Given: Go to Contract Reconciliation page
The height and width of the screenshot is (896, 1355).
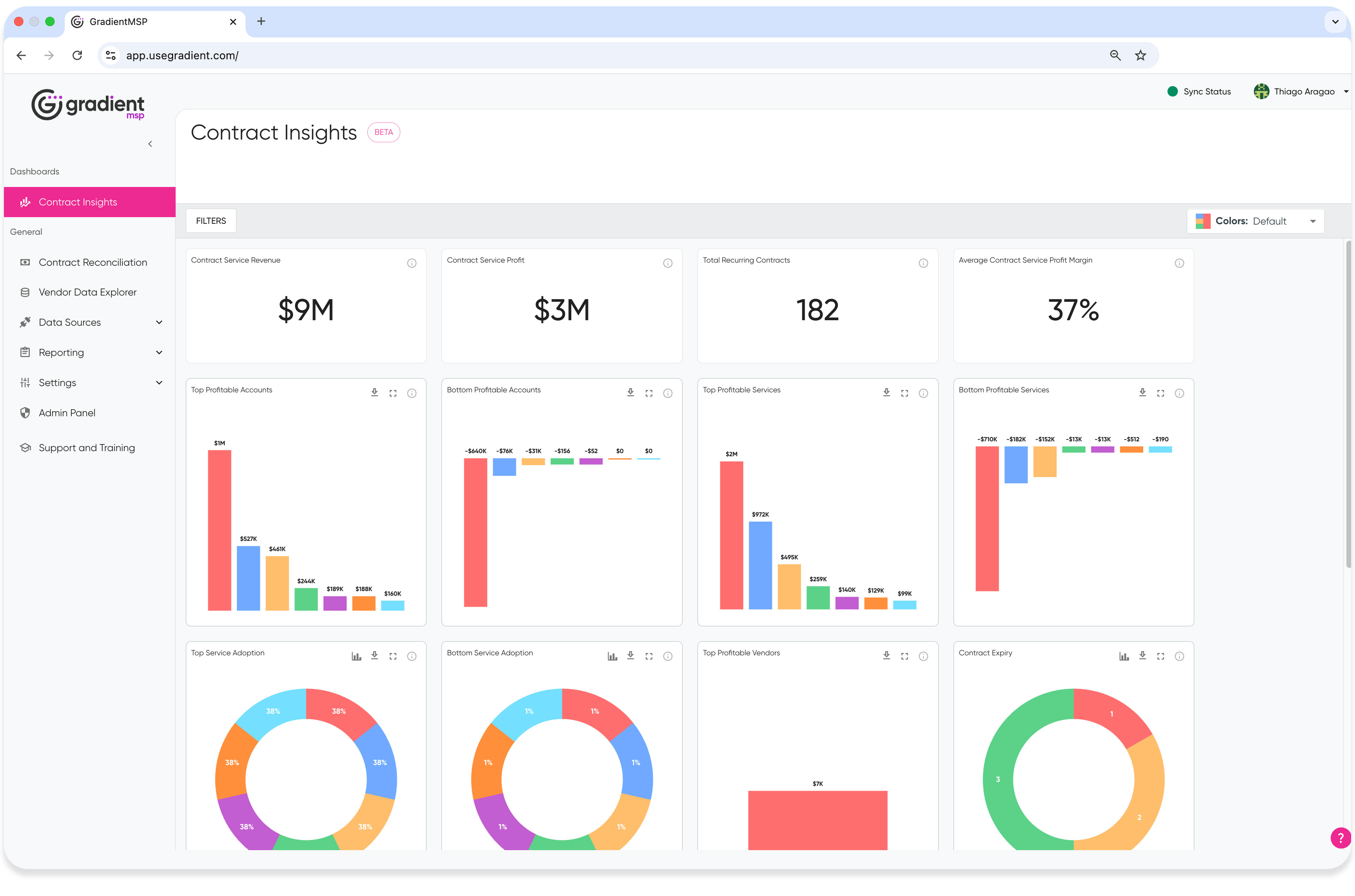Looking at the screenshot, I should point(93,262).
